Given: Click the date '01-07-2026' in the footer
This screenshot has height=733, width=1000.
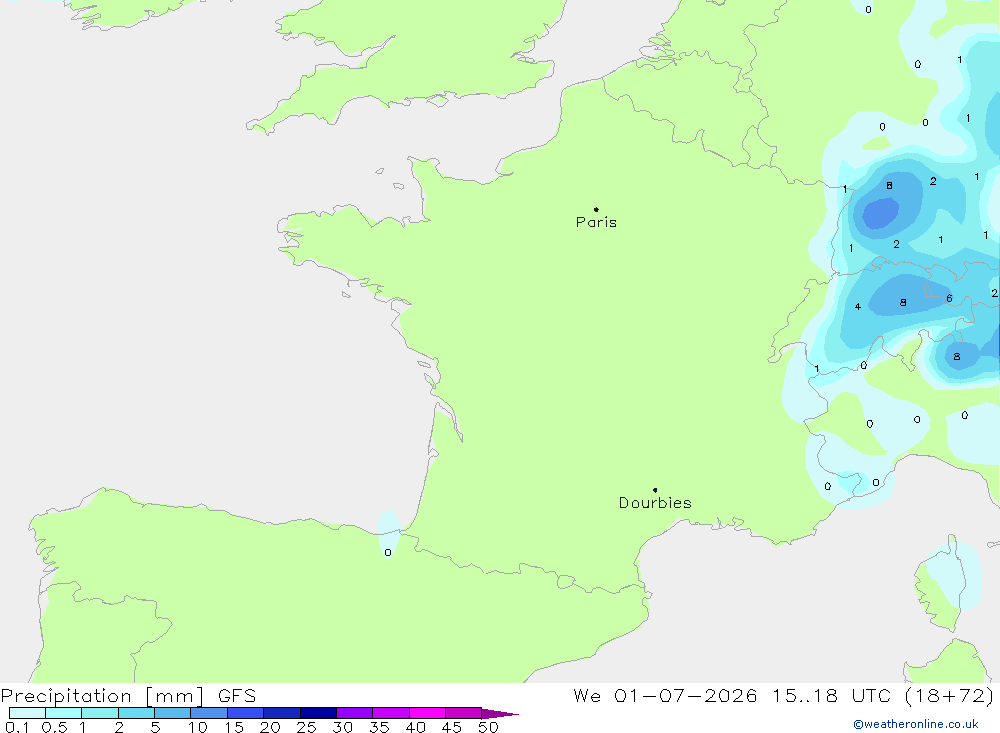Looking at the screenshot, I should pyautogui.click(x=686, y=696).
